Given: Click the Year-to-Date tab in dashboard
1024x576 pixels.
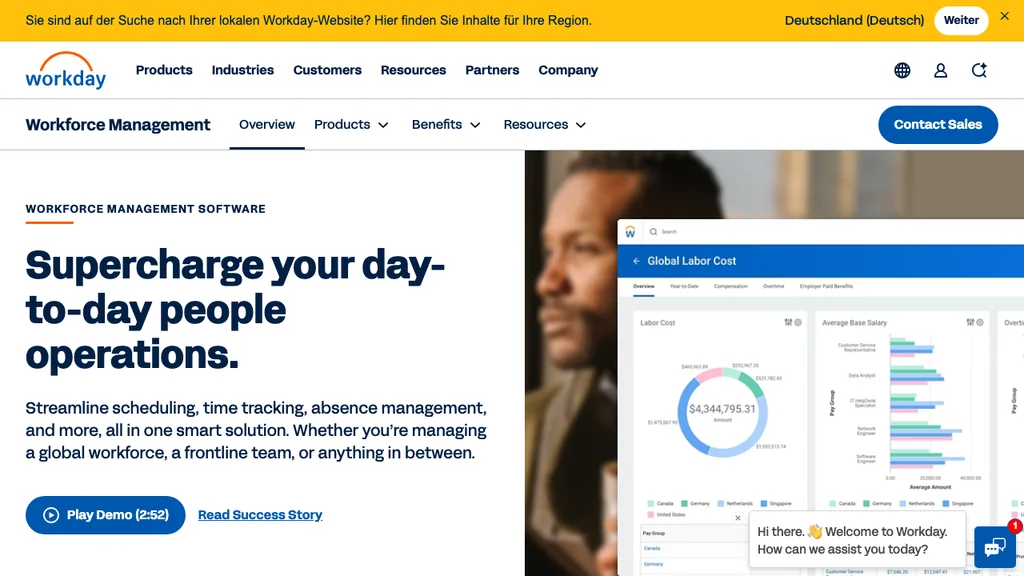Looking at the screenshot, I should point(684,286).
